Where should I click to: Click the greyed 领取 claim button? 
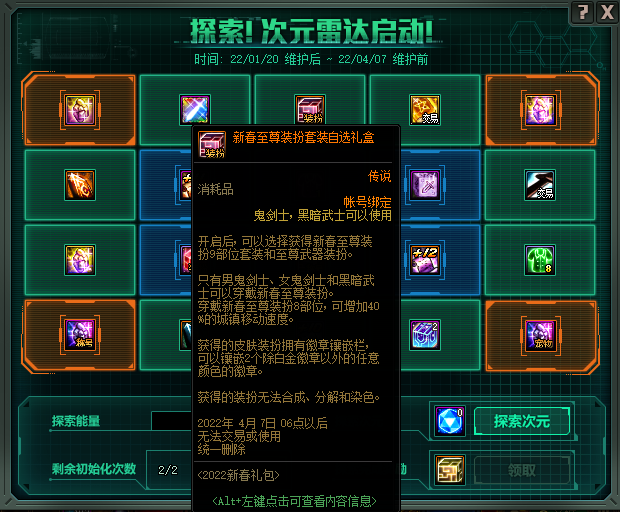coord(522,470)
